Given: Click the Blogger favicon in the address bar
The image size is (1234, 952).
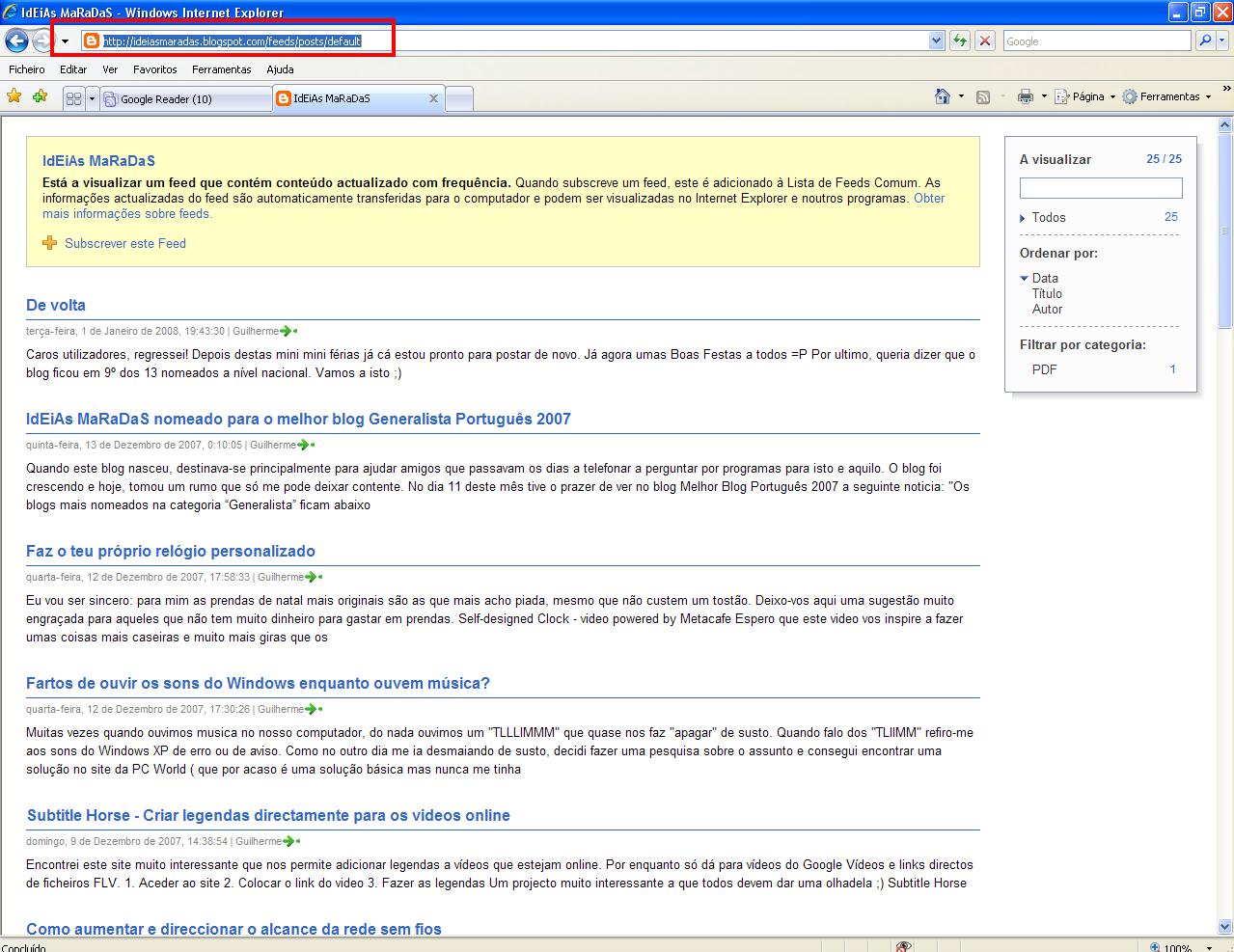Looking at the screenshot, I should tap(92, 41).
